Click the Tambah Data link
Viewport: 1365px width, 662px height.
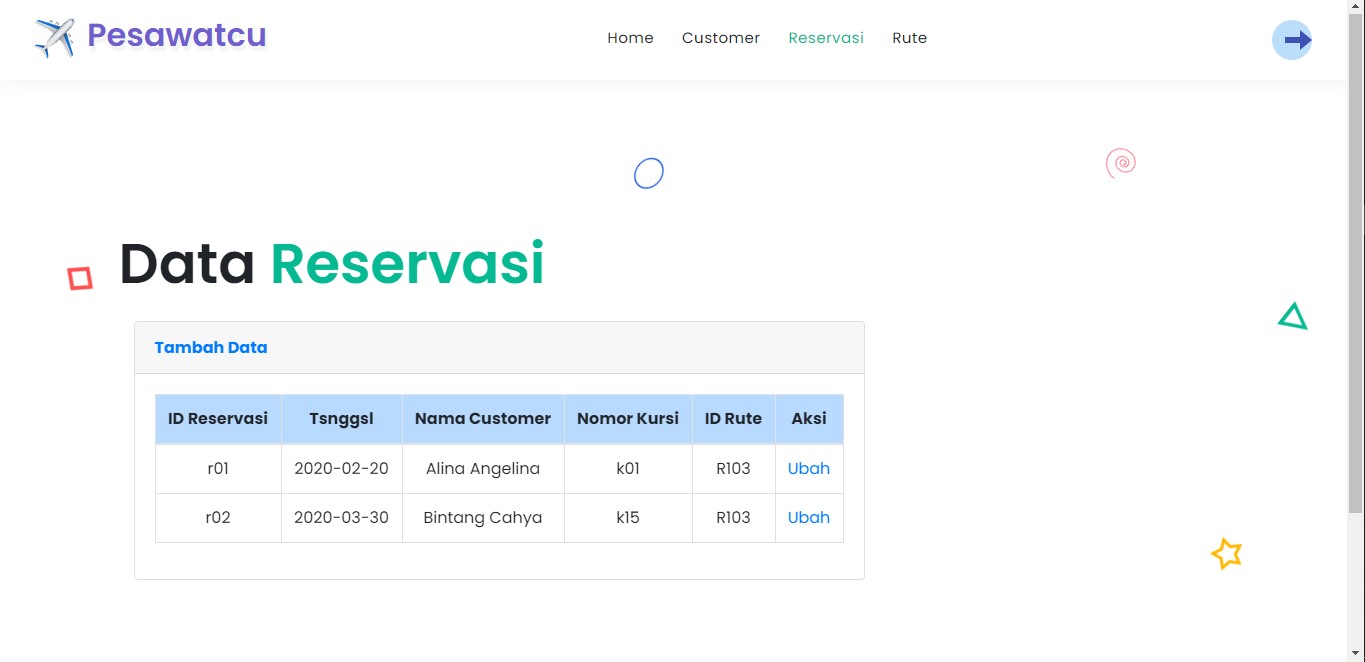coord(210,348)
